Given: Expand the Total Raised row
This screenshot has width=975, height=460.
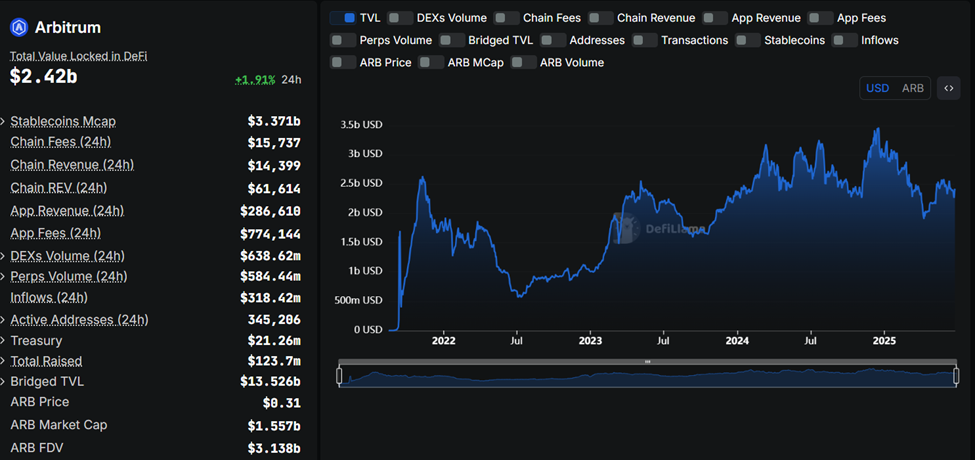Looking at the screenshot, I should [x=4, y=361].
